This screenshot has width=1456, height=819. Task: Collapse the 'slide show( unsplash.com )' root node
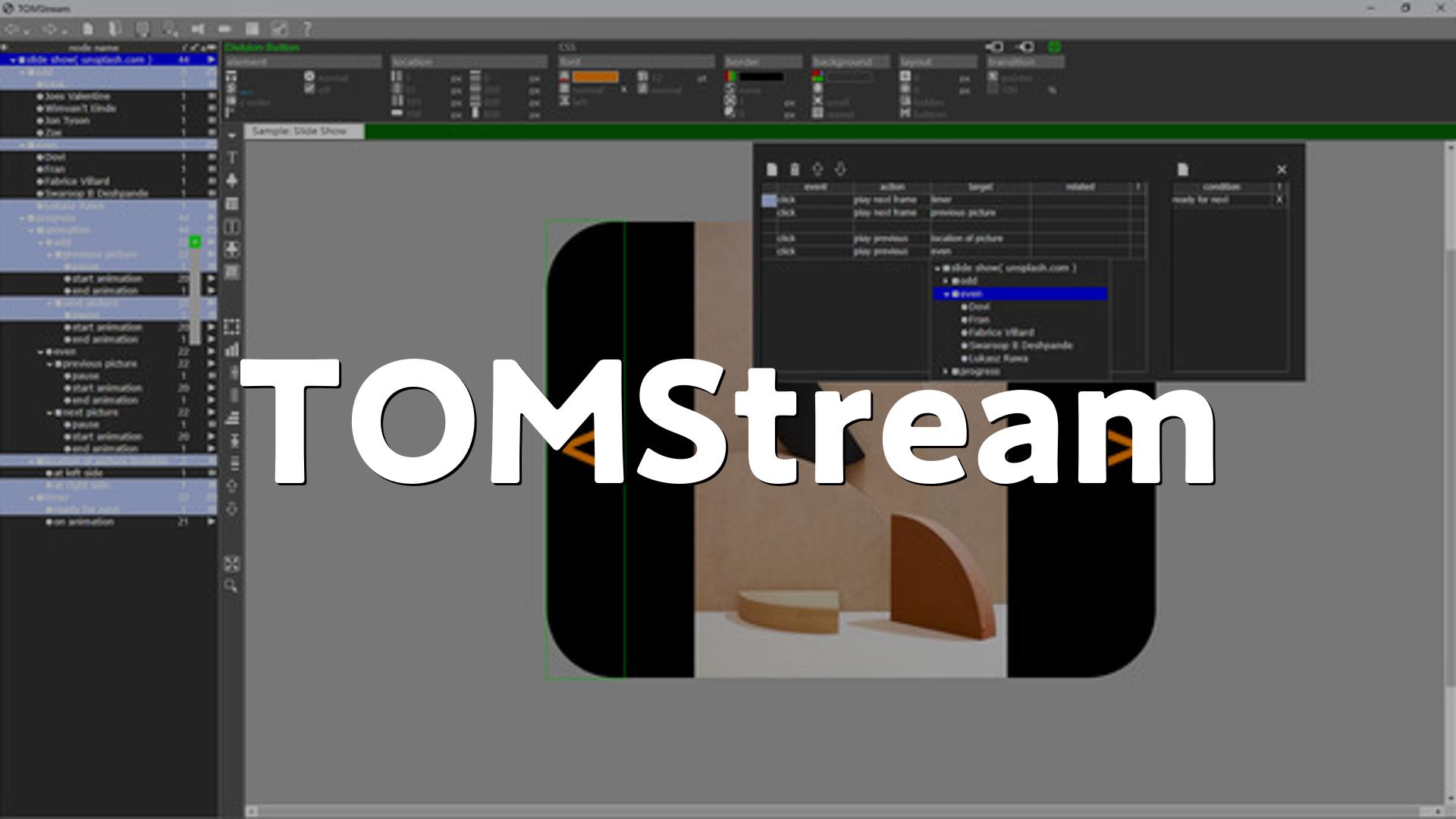[13, 59]
